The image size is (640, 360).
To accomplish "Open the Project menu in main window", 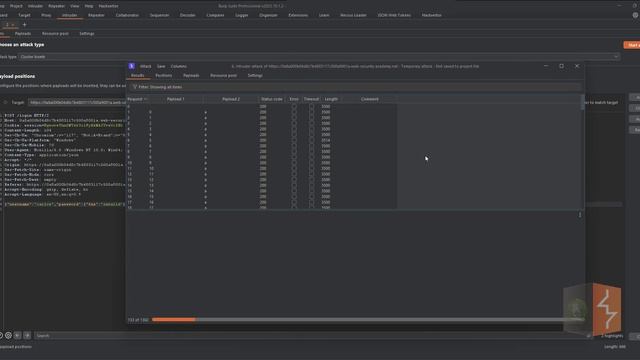I will pos(16,6).
